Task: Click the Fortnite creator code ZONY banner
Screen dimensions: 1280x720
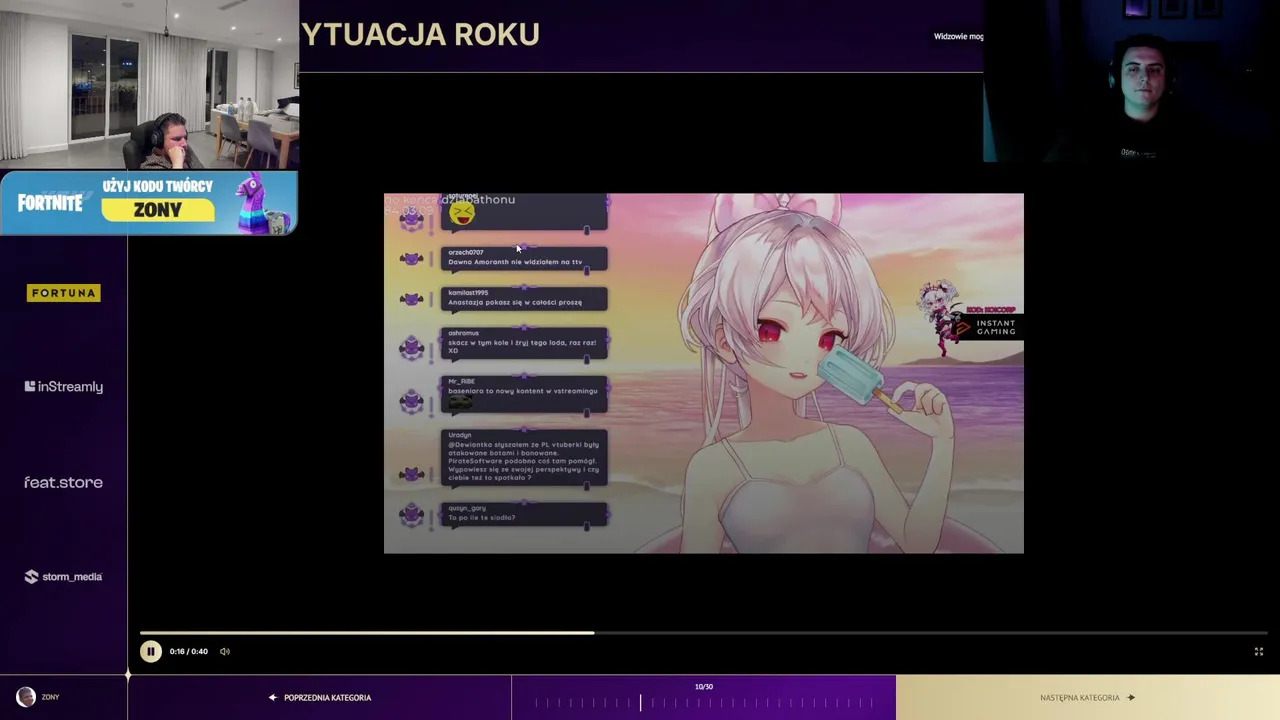Action: click(x=149, y=203)
